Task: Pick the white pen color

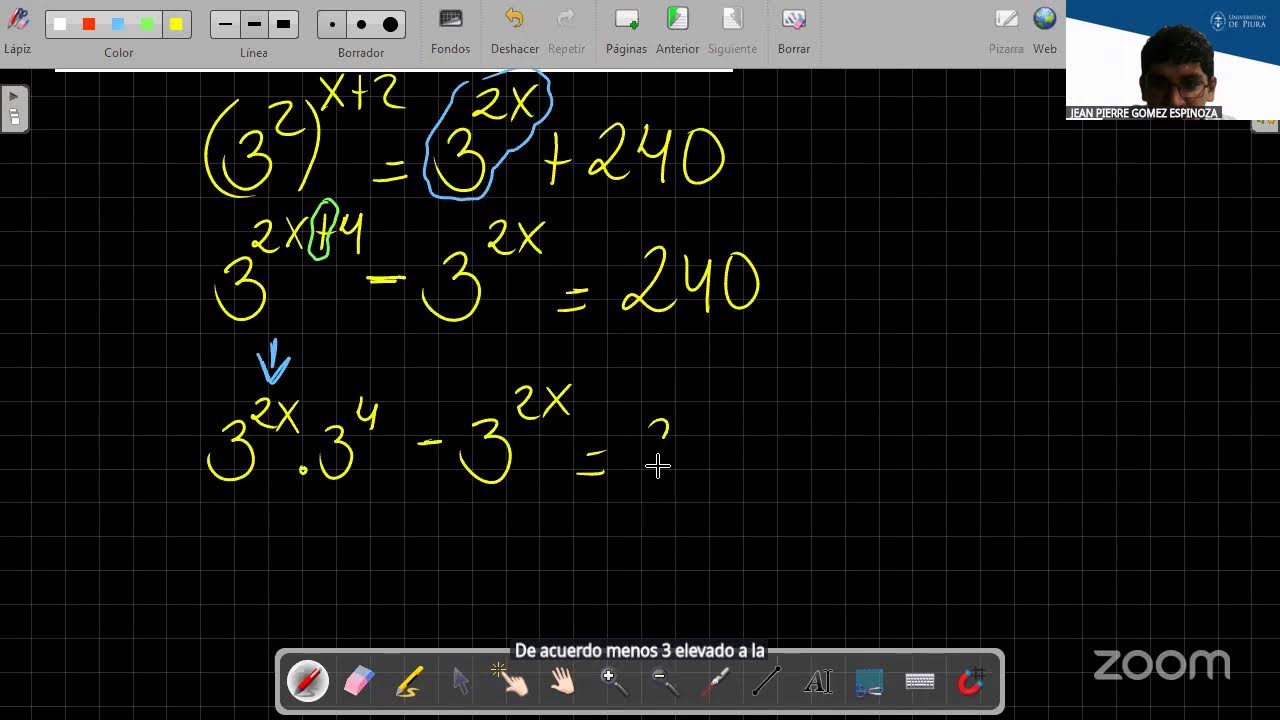Action: click(60, 24)
